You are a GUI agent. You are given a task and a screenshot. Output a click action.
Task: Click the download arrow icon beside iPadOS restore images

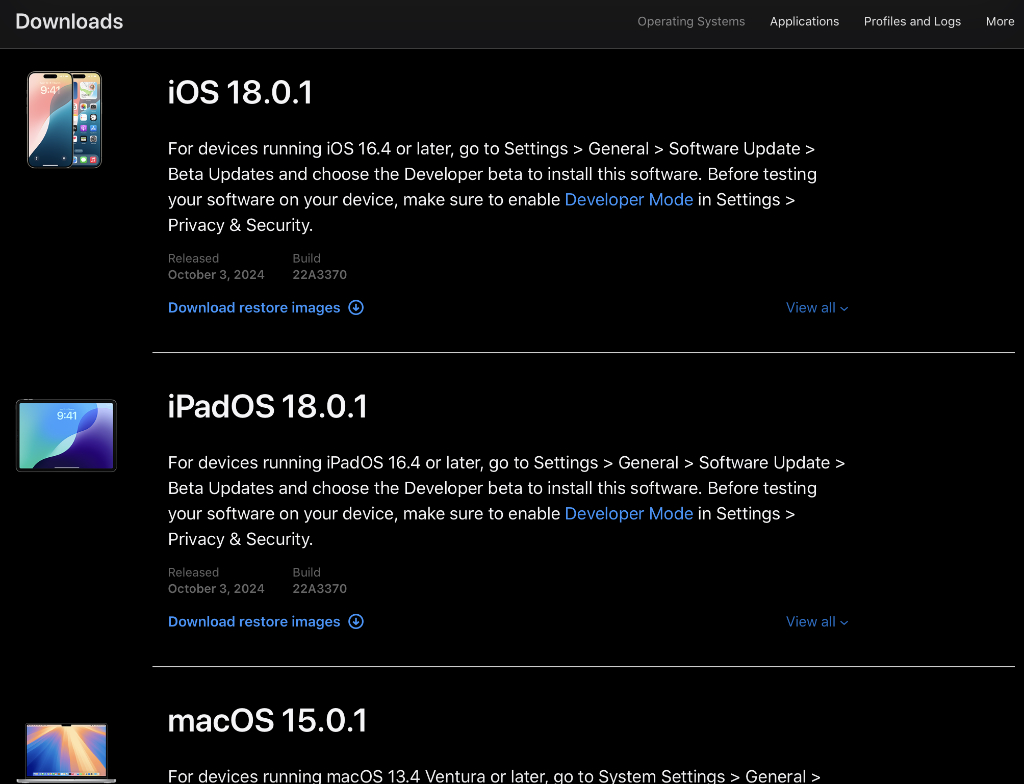(356, 621)
